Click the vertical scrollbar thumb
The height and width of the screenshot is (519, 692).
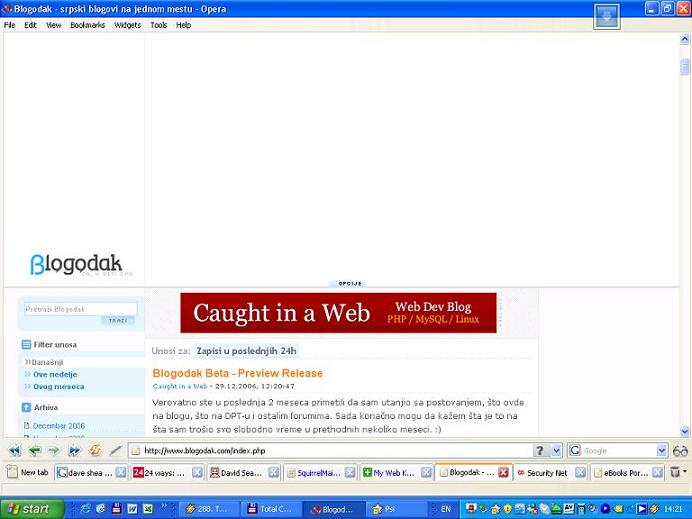coord(684,67)
